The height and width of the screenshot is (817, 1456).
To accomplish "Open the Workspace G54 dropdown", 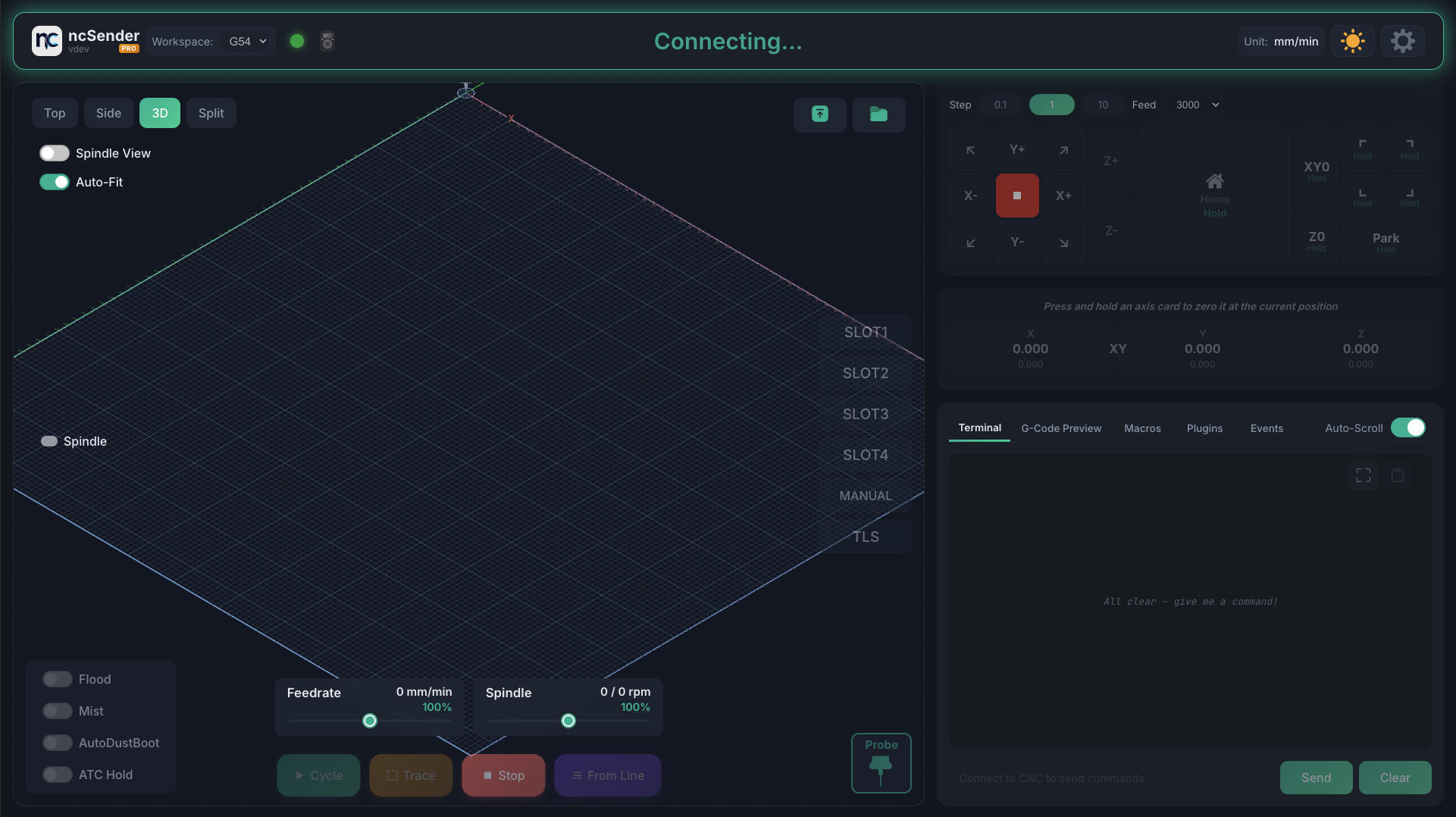I will [x=248, y=41].
